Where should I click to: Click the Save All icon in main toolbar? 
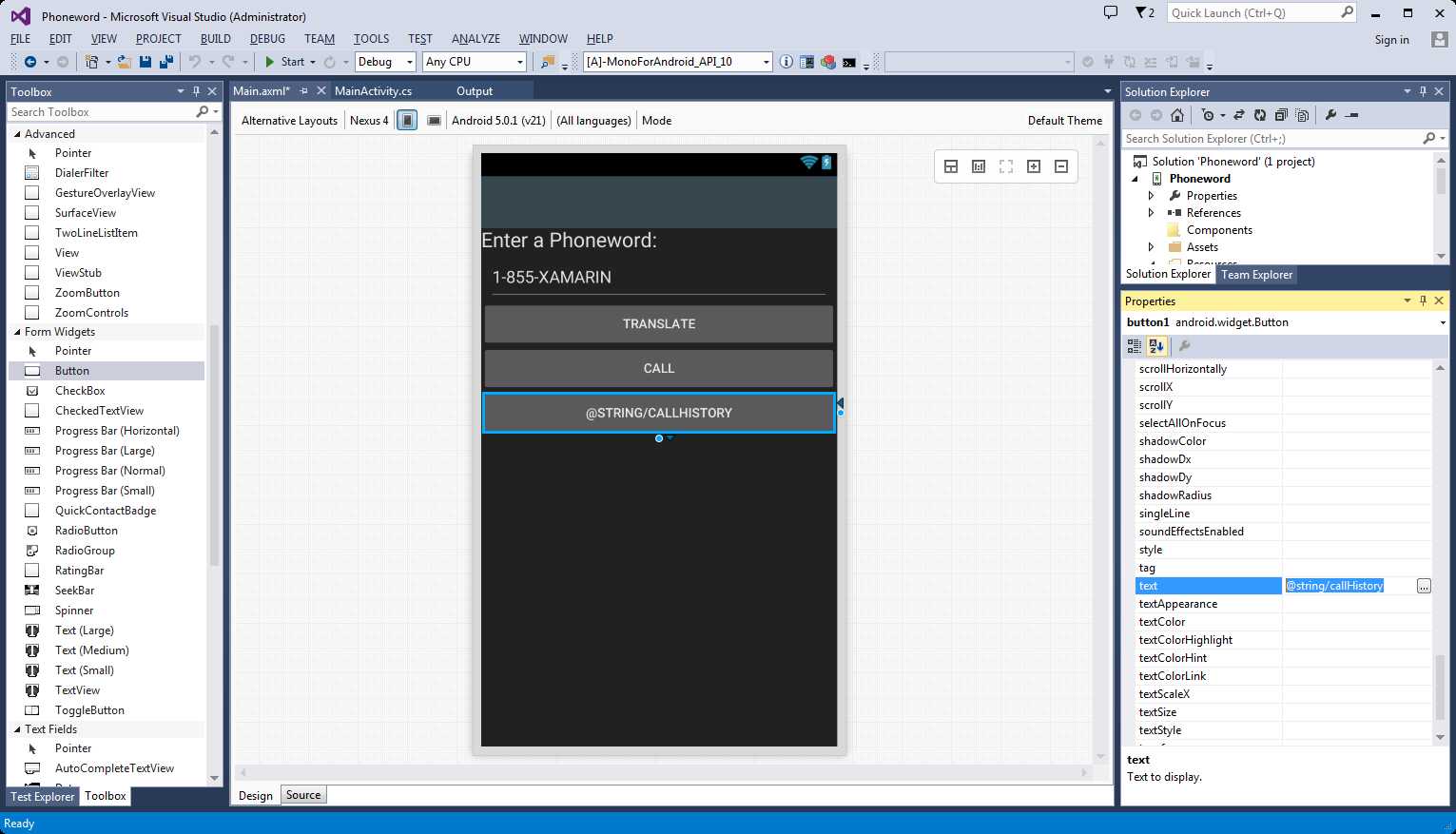point(166,62)
